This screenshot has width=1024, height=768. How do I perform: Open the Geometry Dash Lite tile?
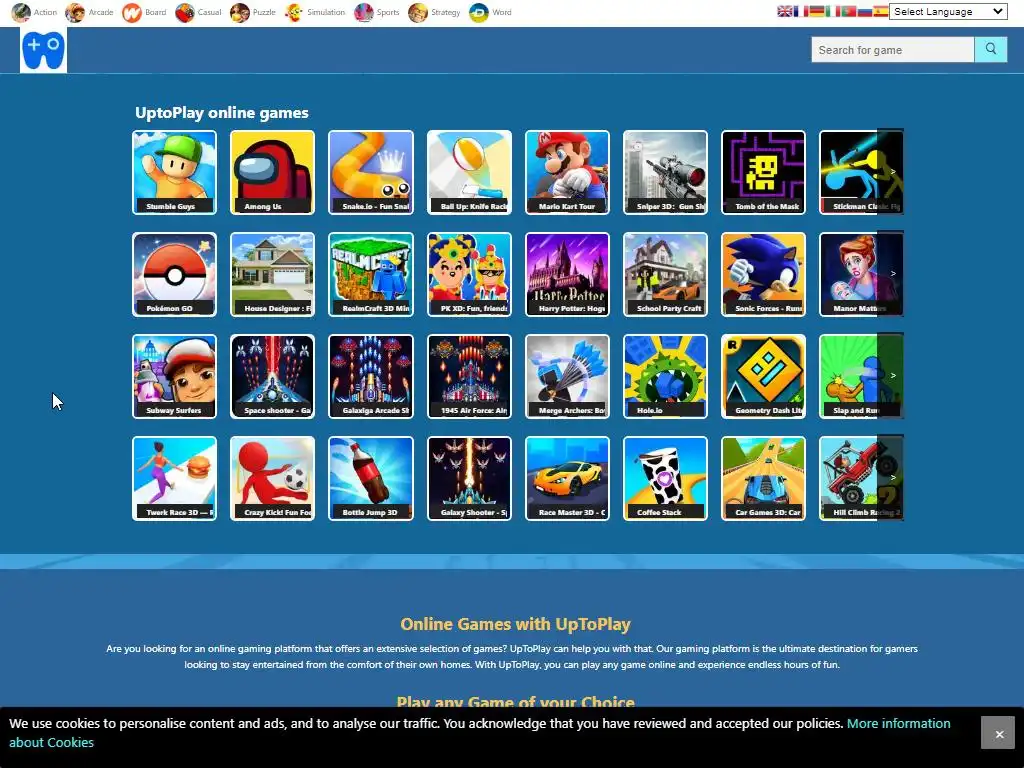(763, 376)
